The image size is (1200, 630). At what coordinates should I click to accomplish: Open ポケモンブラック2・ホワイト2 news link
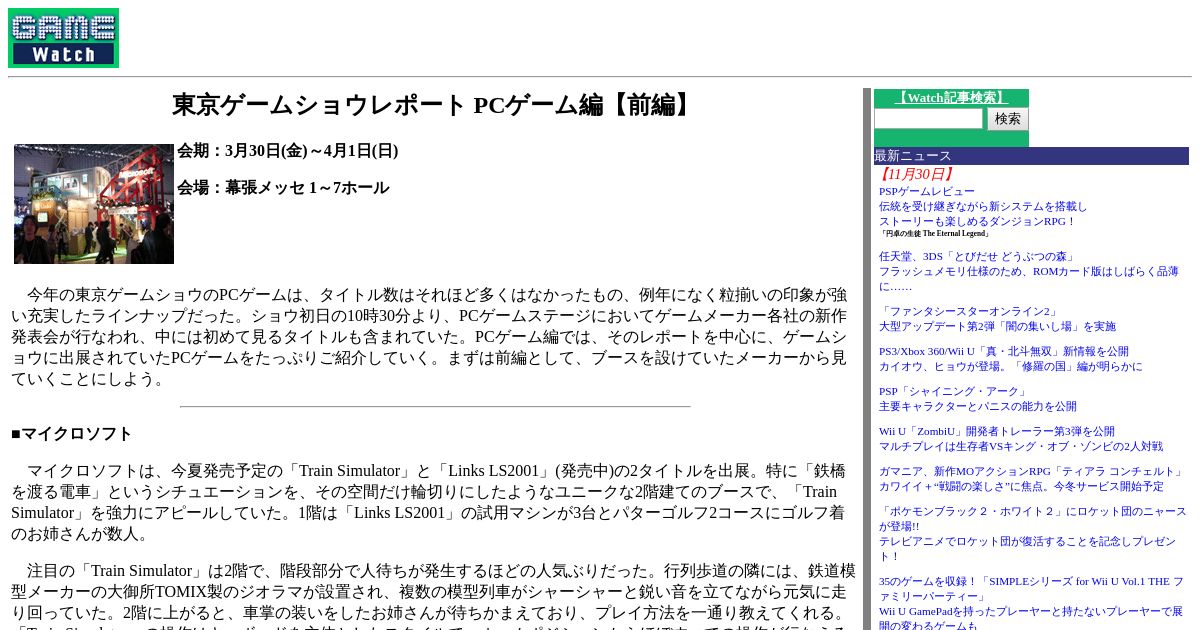pyautogui.click(x=1032, y=534)
